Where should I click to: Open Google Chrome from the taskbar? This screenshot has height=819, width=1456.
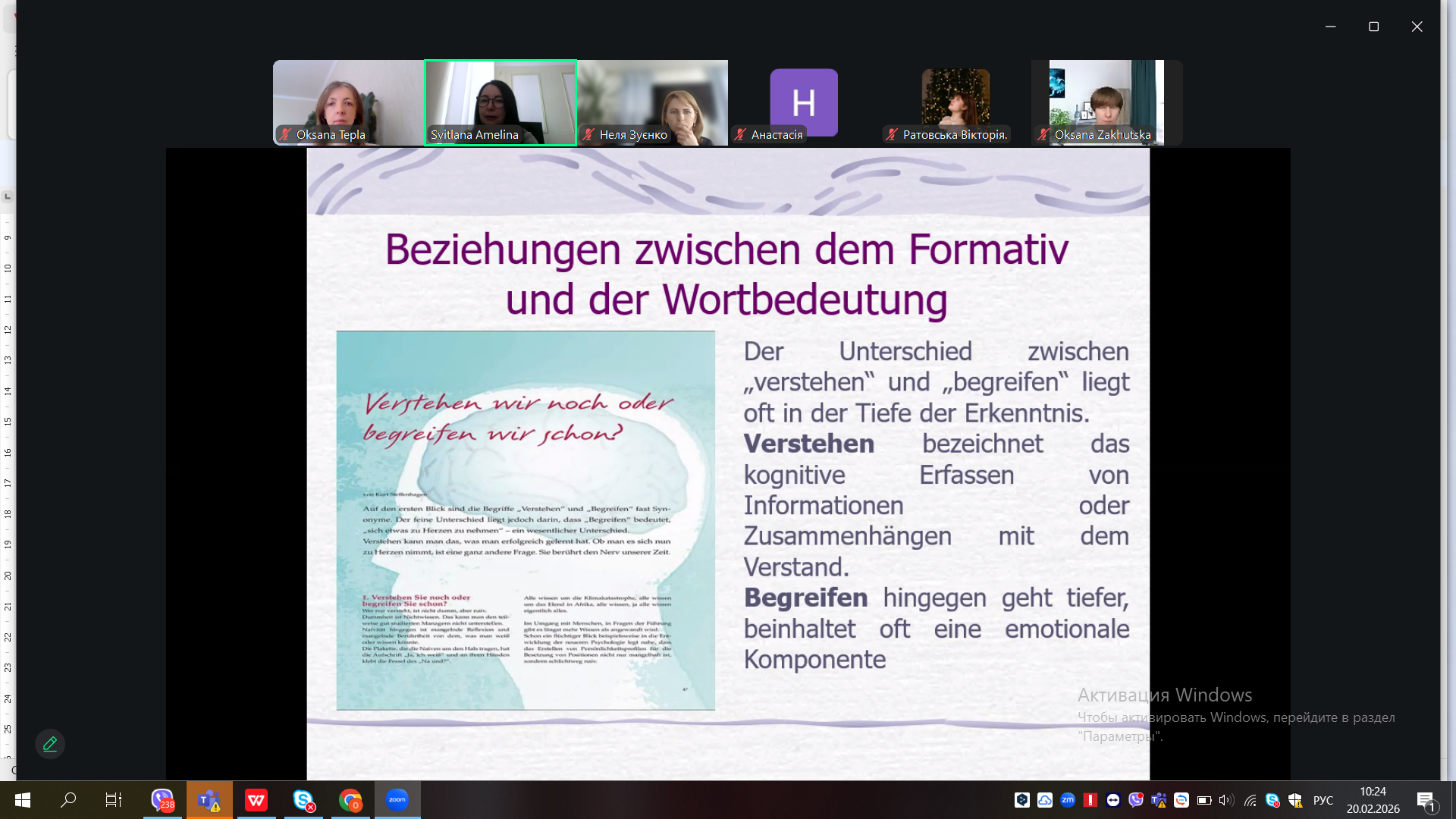pos(350,800)
